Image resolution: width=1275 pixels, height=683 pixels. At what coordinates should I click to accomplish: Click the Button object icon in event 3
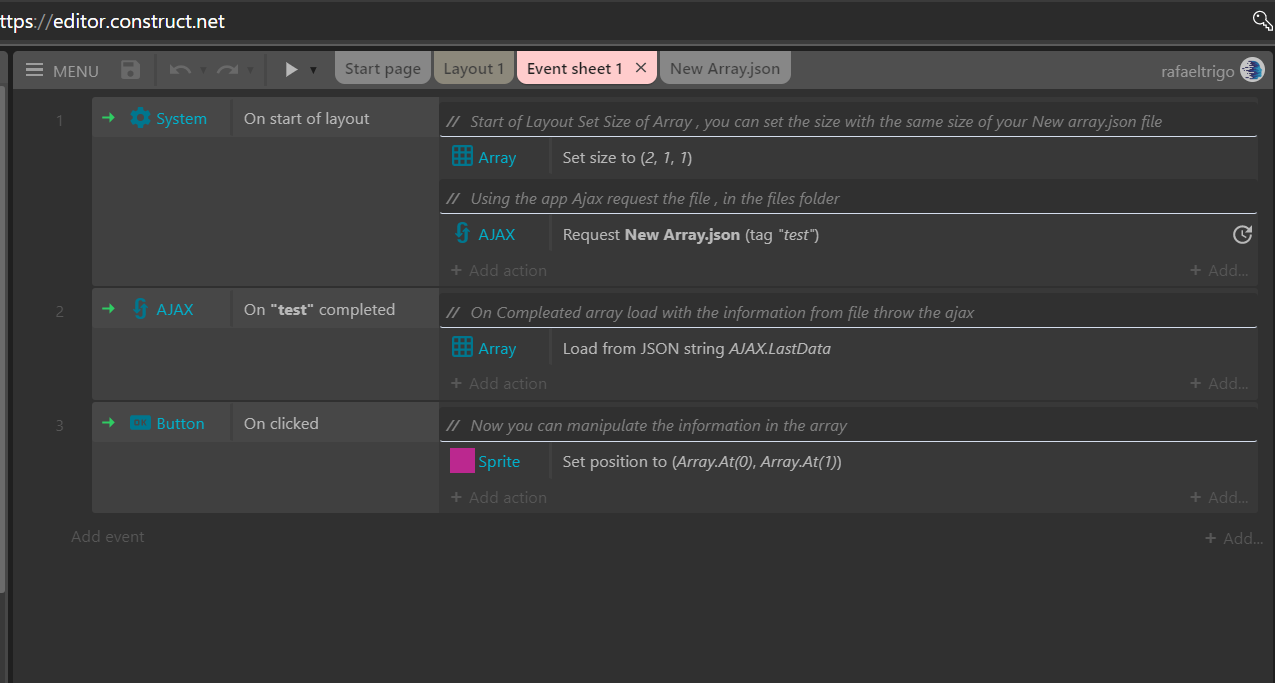(140, 423)
